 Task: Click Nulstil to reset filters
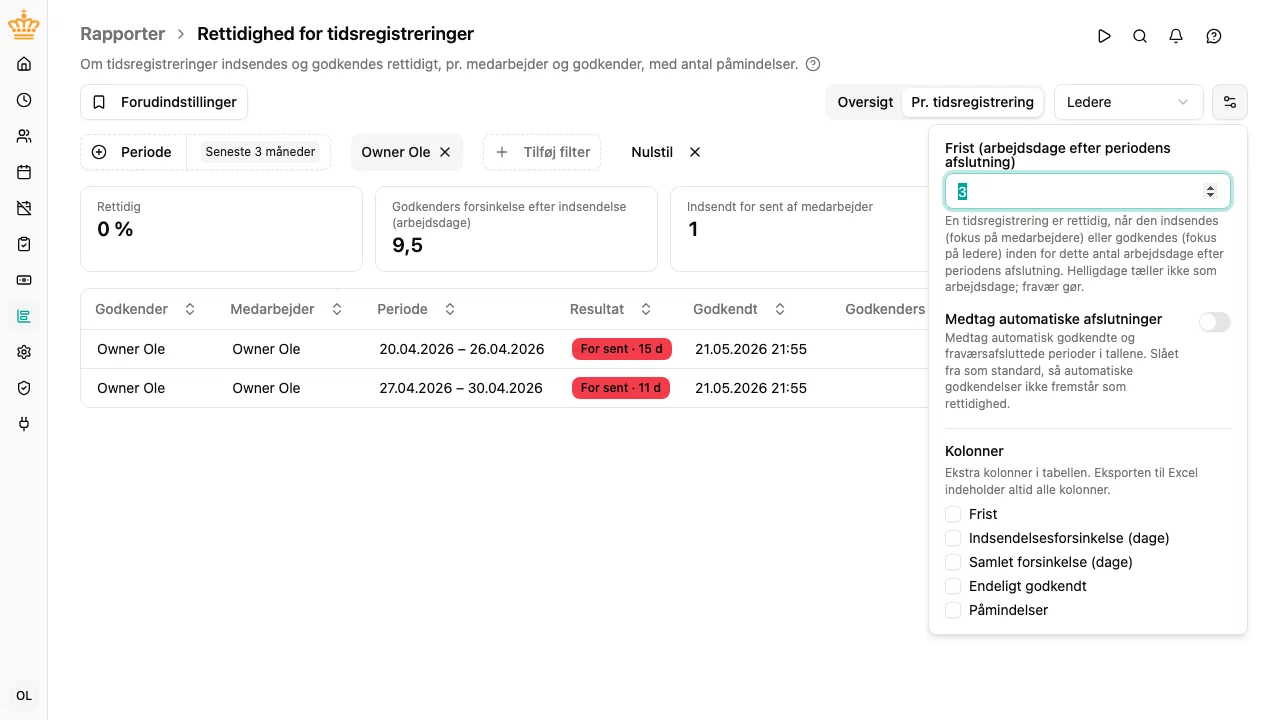[666, 152]
